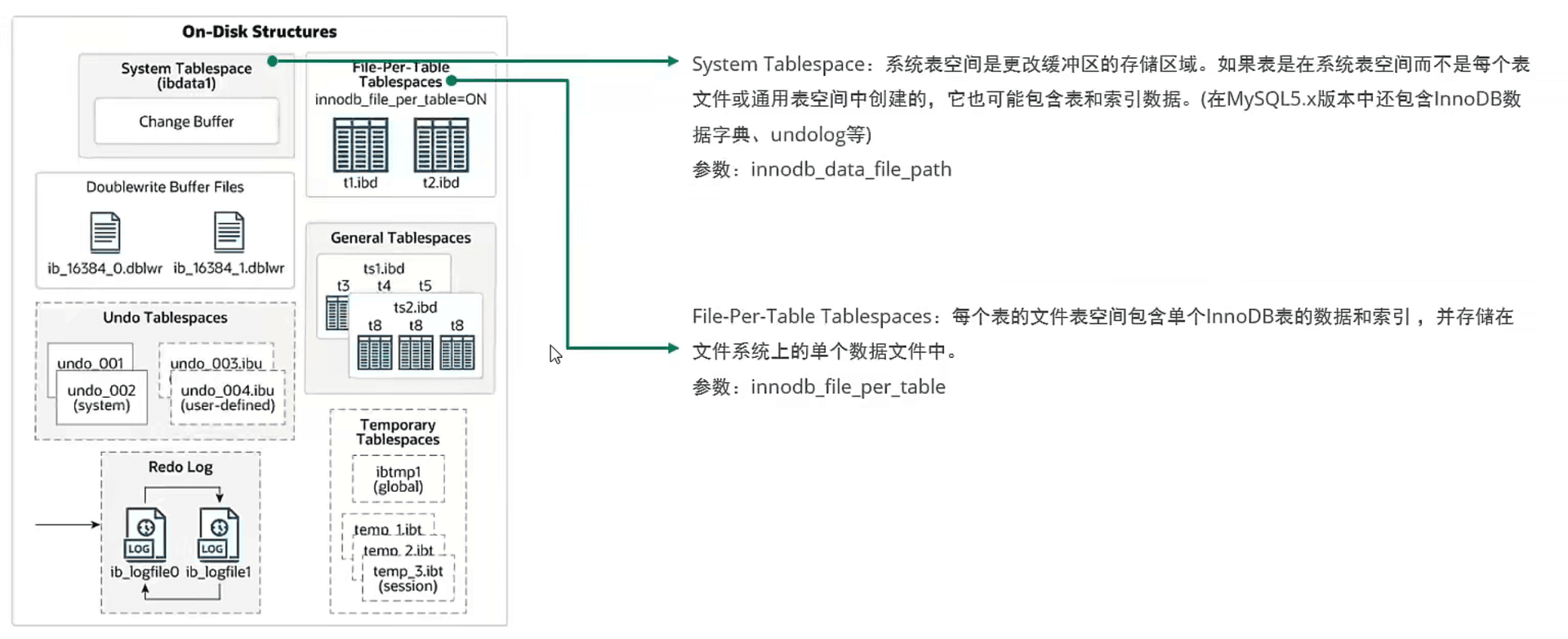Click the 't4' label in ts1.ibd
Image resolution: width=1568 pixels, height=639 pixels.
(384, 286)
